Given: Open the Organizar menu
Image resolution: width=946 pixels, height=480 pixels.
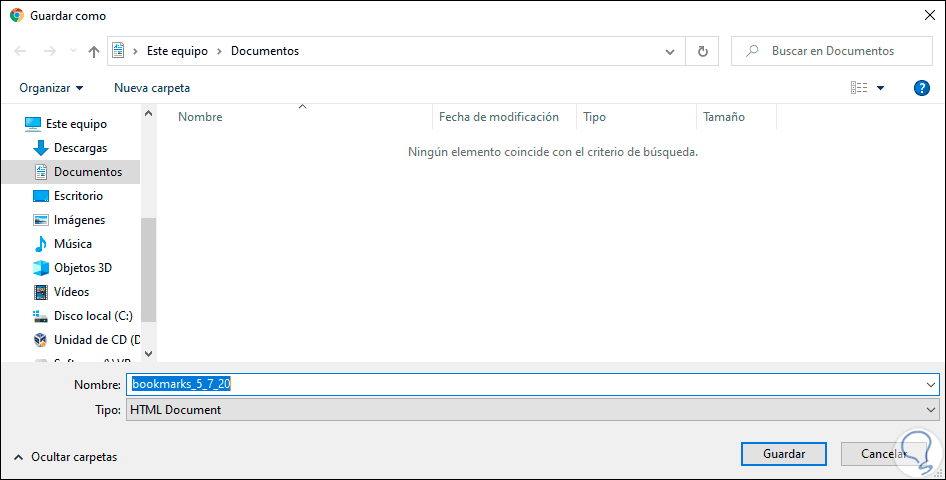Looking at the screenshot, I should tap(51, 88).
